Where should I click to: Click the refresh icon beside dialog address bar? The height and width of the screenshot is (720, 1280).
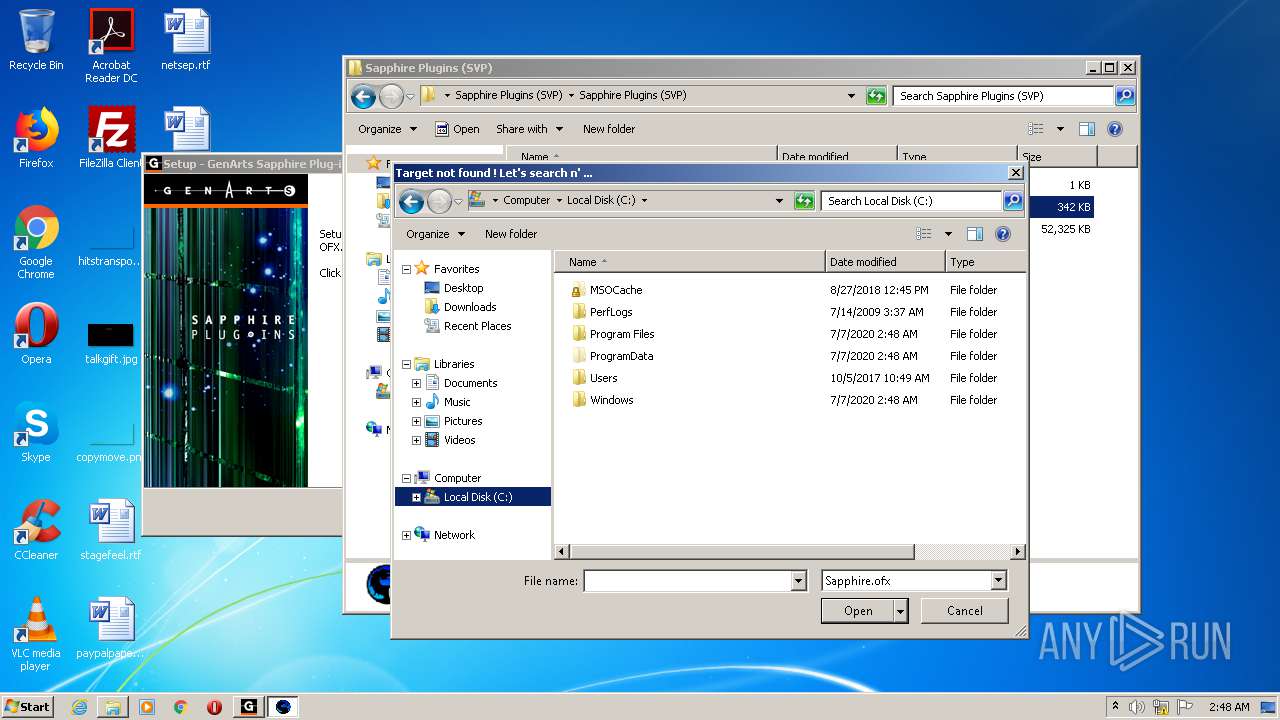point(804,201)
